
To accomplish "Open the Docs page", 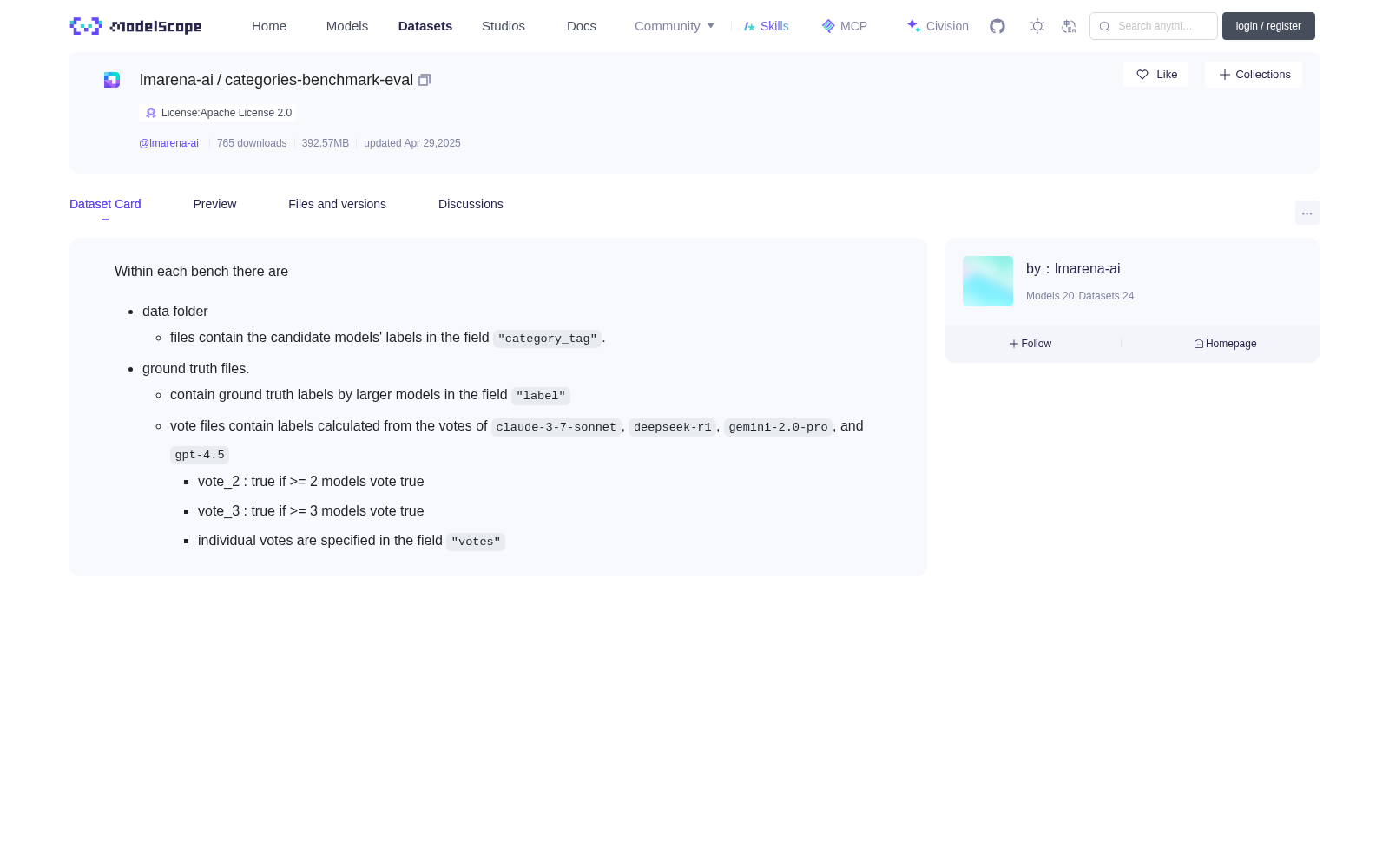I will pyautogui.click(x=582, y=26).
